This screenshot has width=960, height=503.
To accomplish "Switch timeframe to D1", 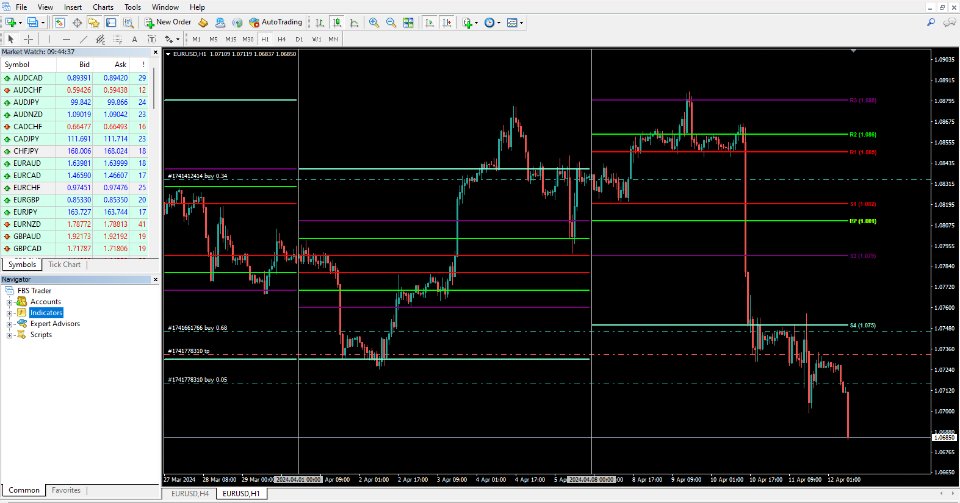I will 299,39.
